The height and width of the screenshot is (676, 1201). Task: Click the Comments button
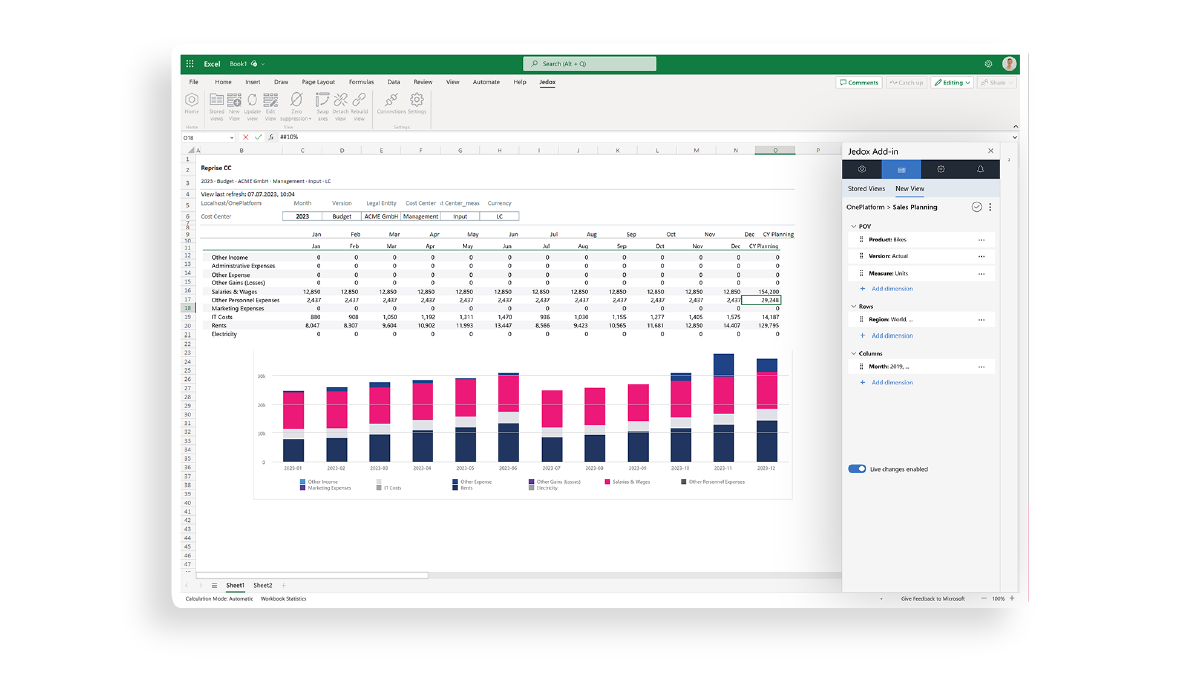pyautogui.click(x=859, y=83)
